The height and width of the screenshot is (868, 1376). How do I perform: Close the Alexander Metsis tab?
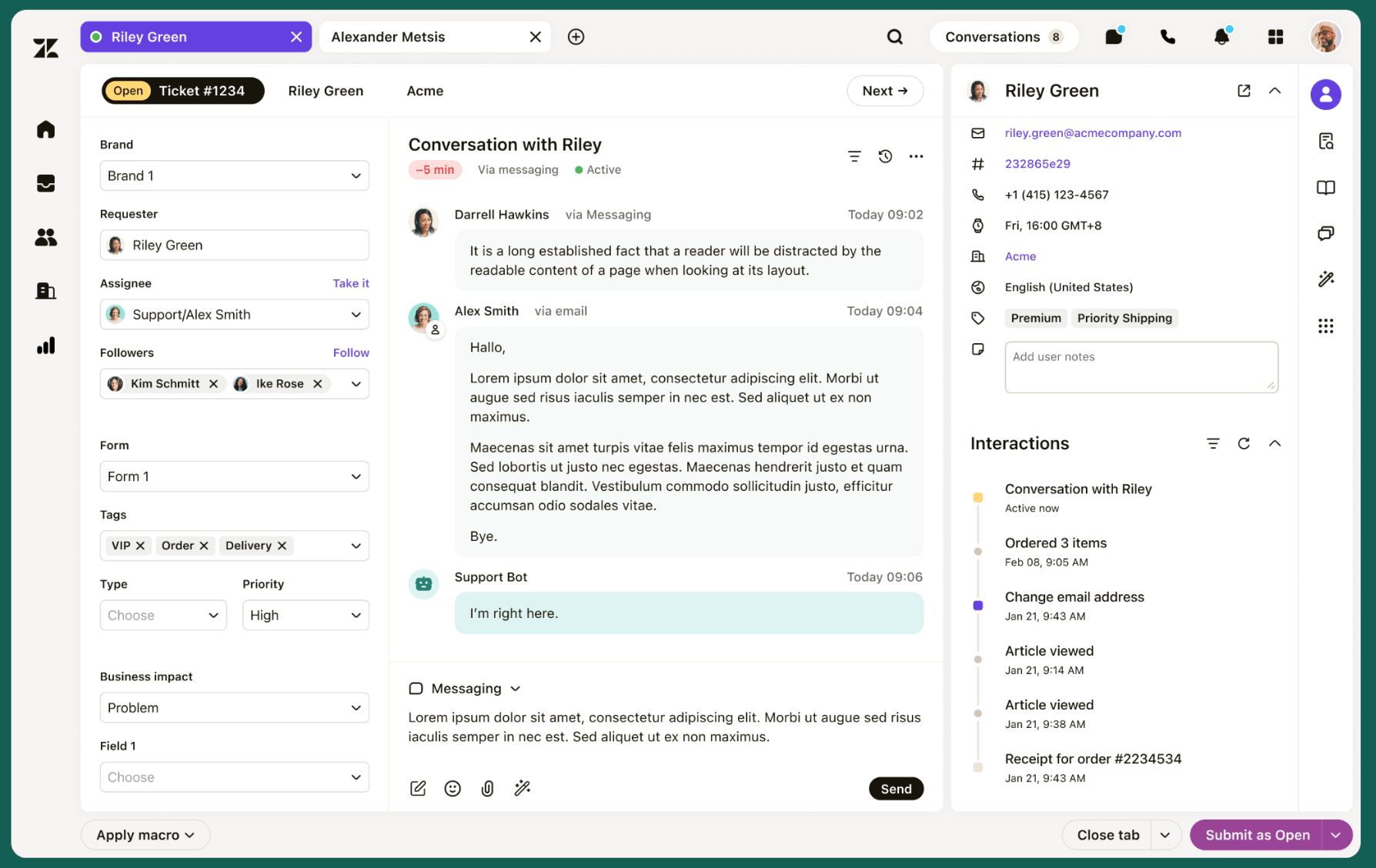tap(536, 37)
